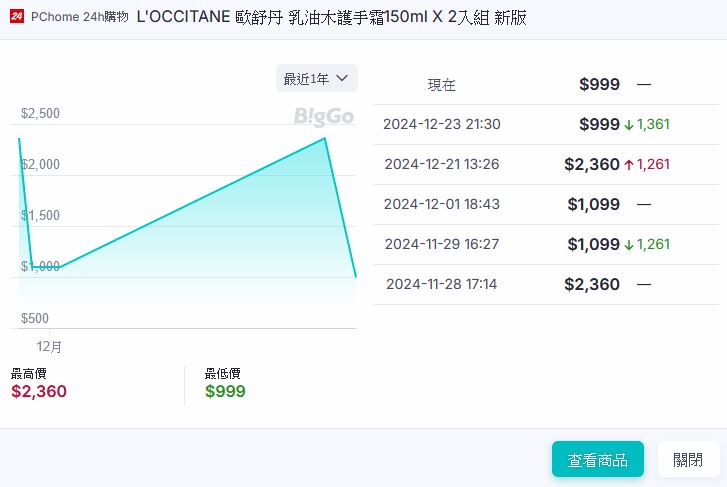Select the 2024-12-21 13:26 price record

click(442, 165)
